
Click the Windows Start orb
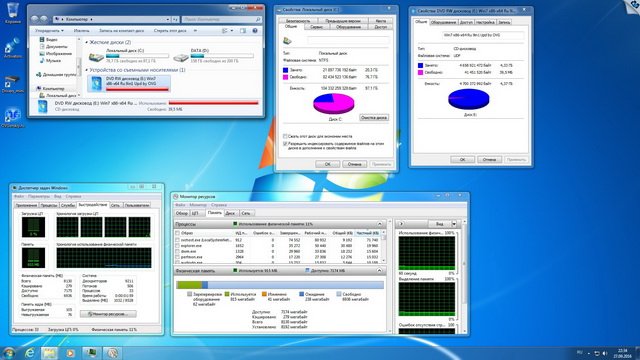click(x=9, y=353)
